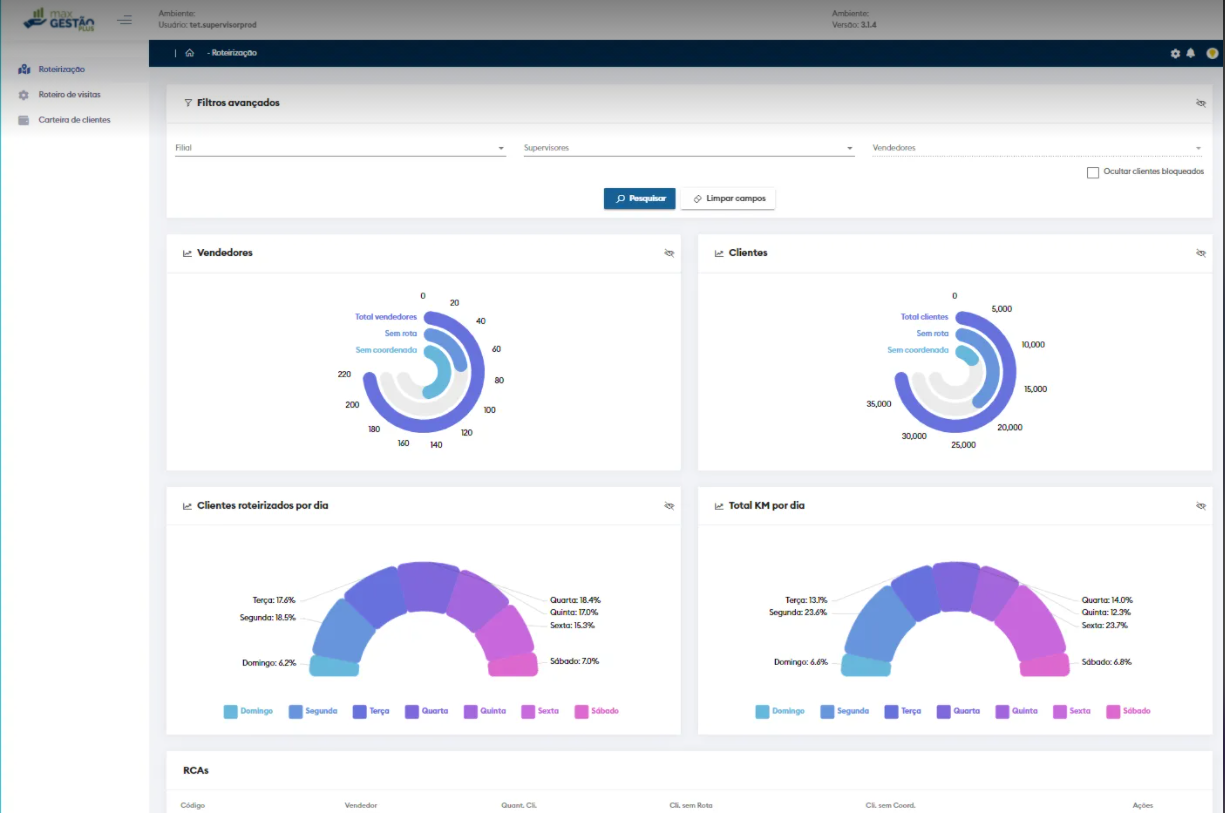Toggle Domingo legend swatch in Total KM chart

coord(762,712)
